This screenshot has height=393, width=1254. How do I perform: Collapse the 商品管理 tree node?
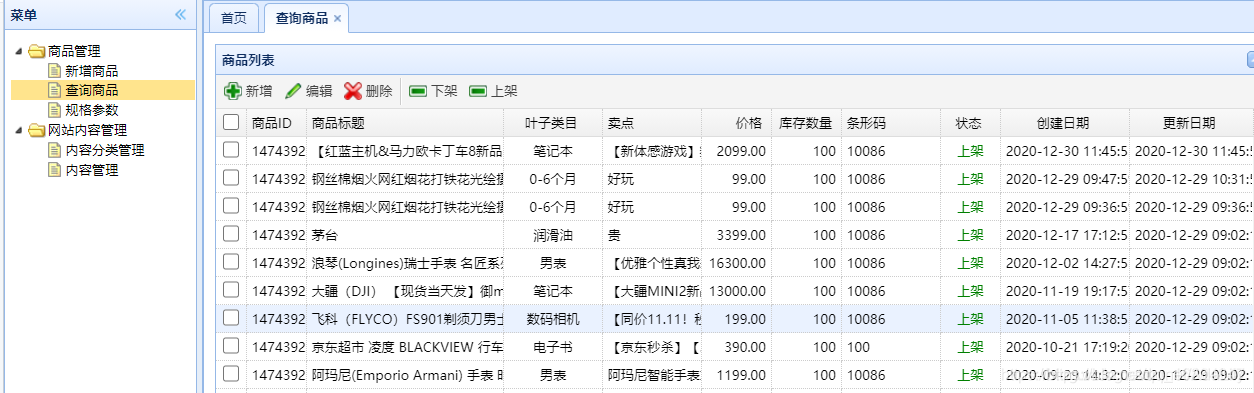coord(19,51)
